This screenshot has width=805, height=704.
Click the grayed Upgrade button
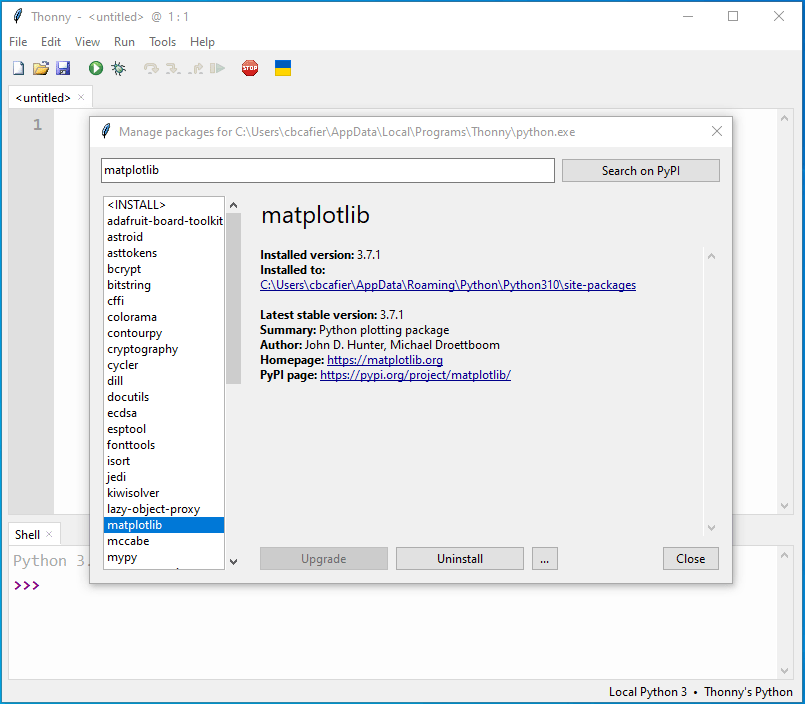tap(323, 559)
